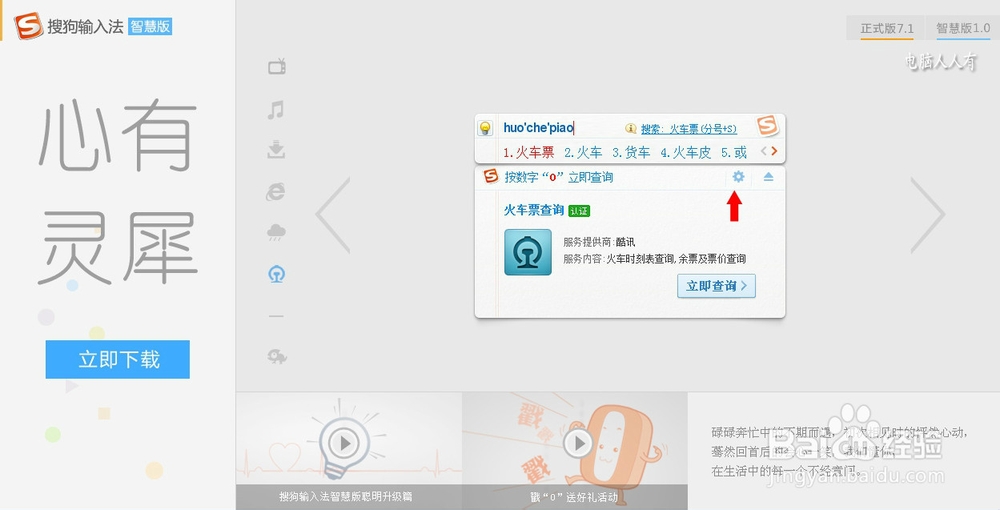Select the Internet Explorer feature icon
The width and height of the screenshot is (1000, 510).
click(276, 191)
